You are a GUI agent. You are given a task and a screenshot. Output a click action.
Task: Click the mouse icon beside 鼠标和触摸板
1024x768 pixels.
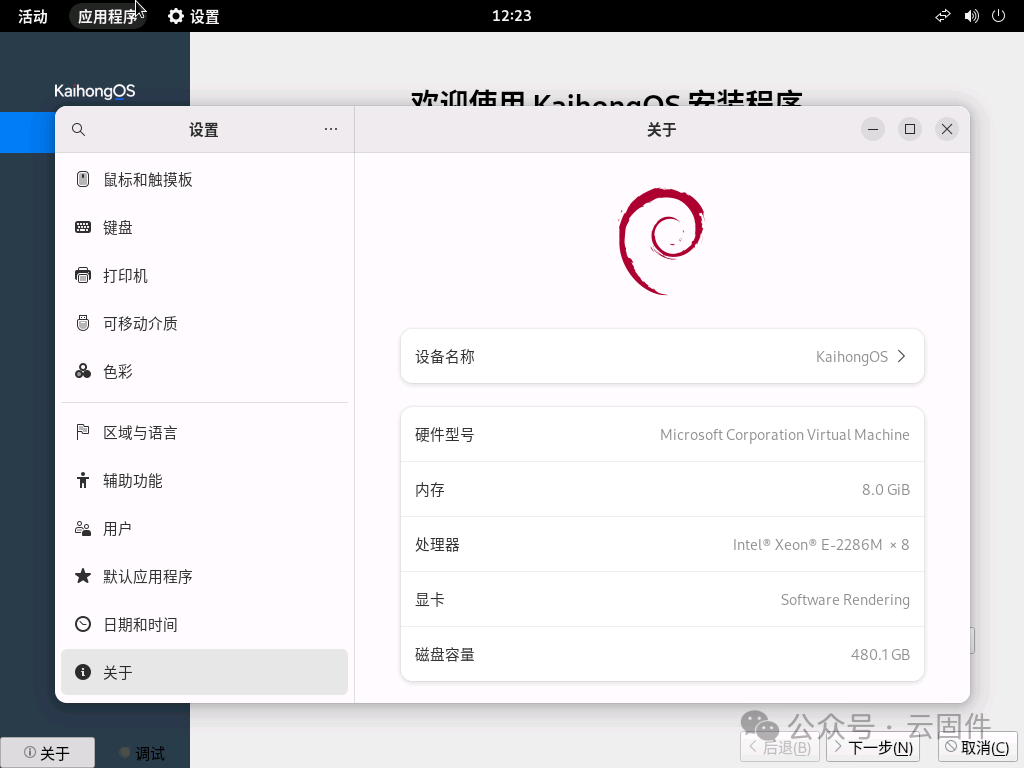pos(83,179)
